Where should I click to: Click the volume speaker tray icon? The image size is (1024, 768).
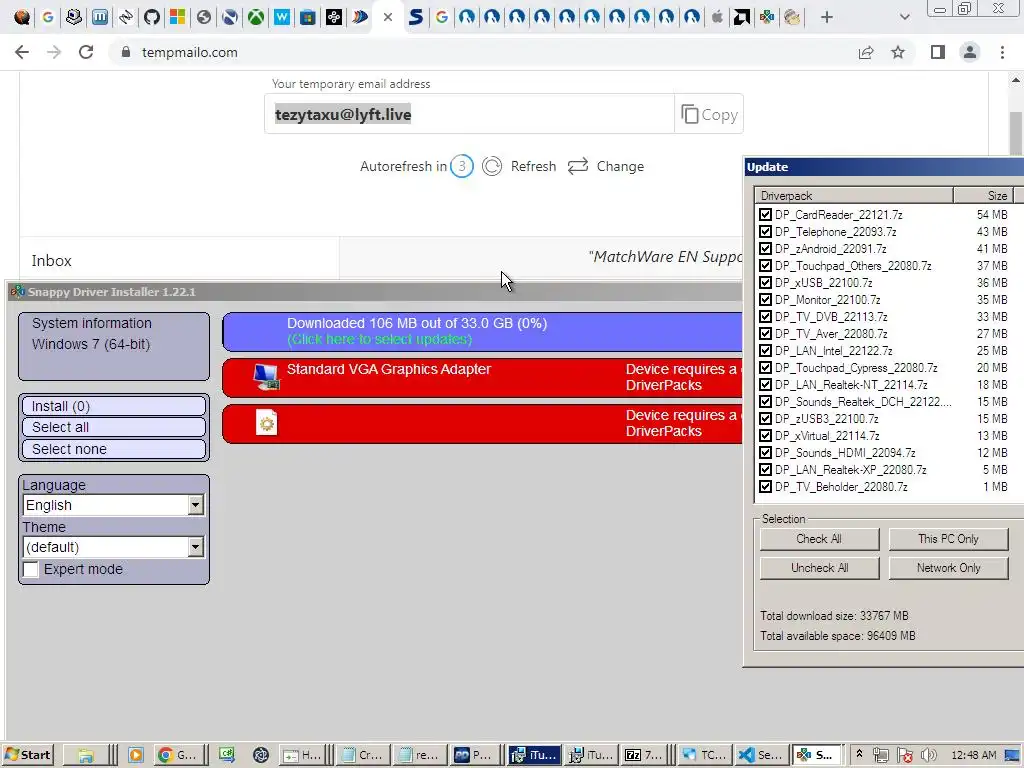click(929, 755)
